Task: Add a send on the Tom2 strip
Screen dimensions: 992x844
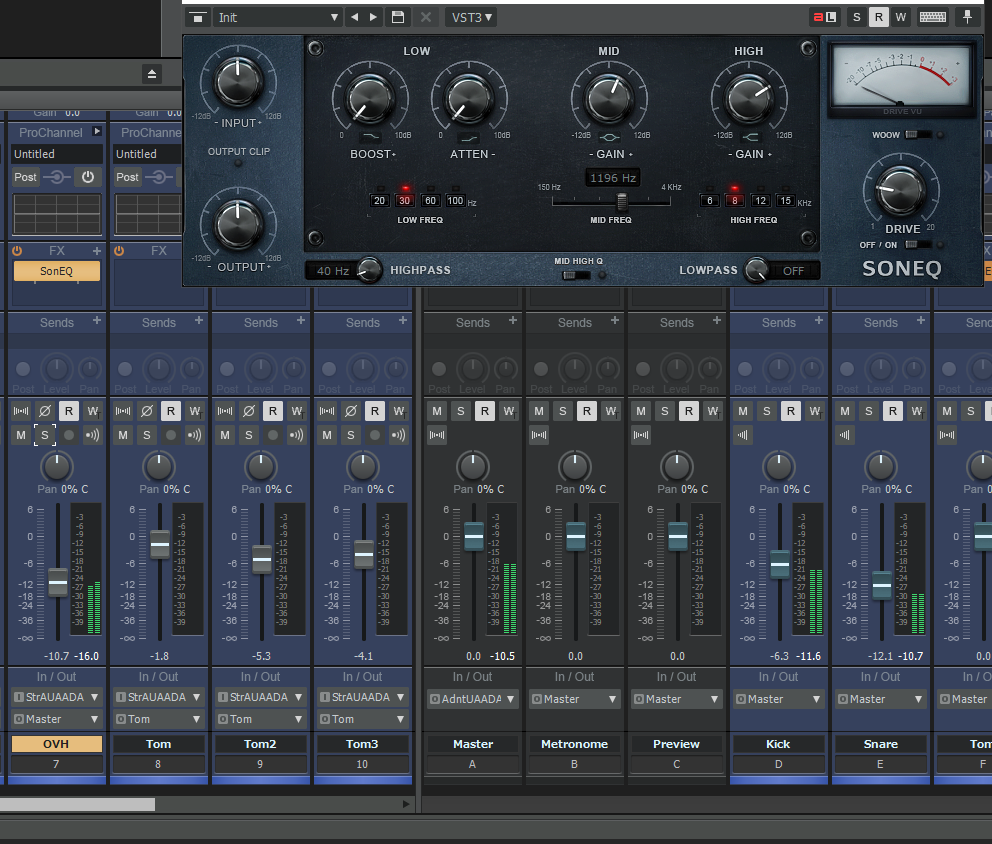Action: [301, 321]
